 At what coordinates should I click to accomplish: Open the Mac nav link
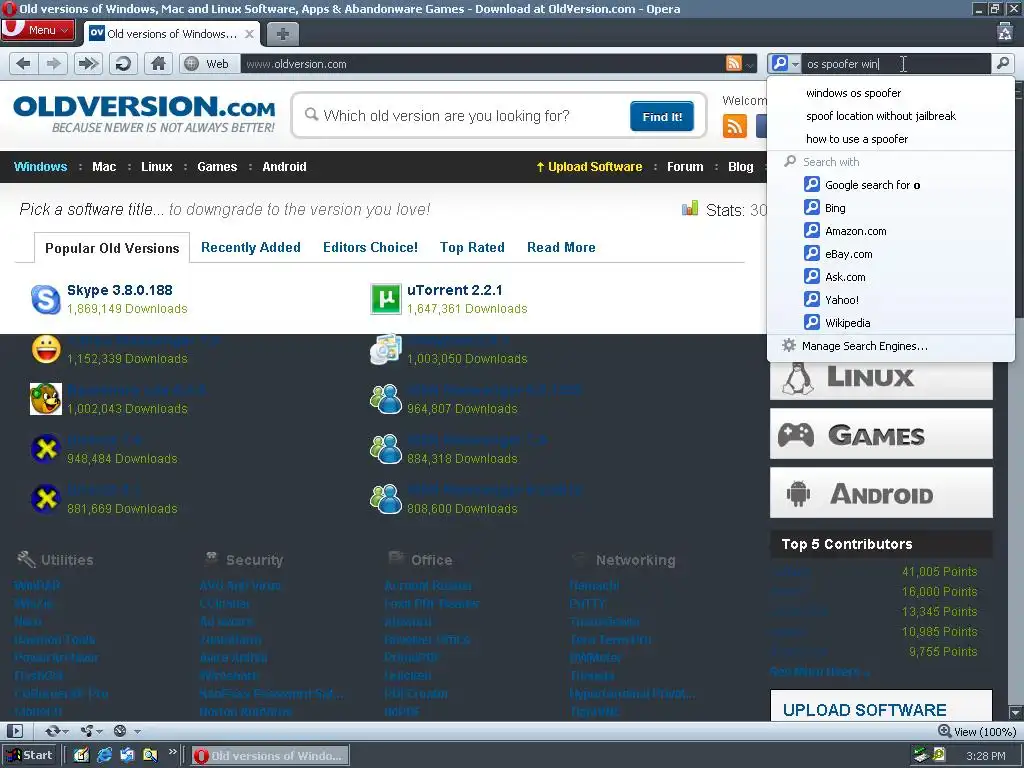104,167
